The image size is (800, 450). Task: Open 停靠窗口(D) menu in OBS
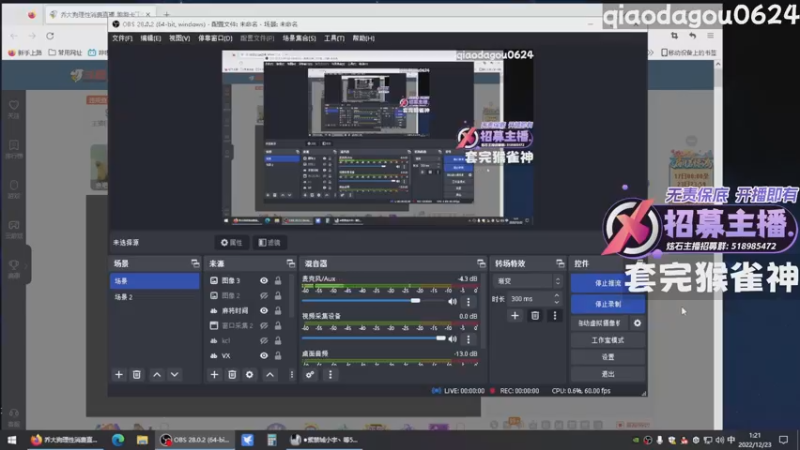click(x=215, y=38)
